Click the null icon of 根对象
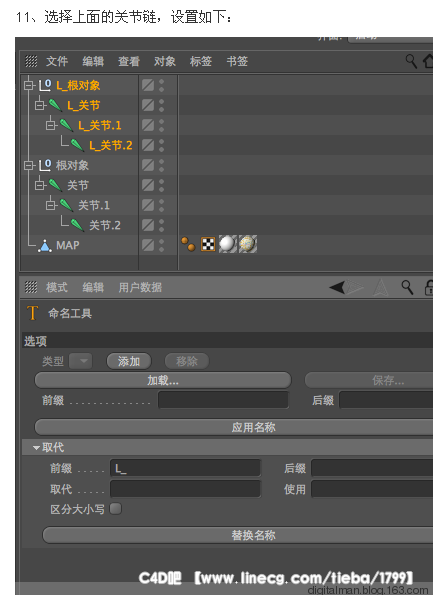Viewport: 439px width, 595px height. (45, 165)
